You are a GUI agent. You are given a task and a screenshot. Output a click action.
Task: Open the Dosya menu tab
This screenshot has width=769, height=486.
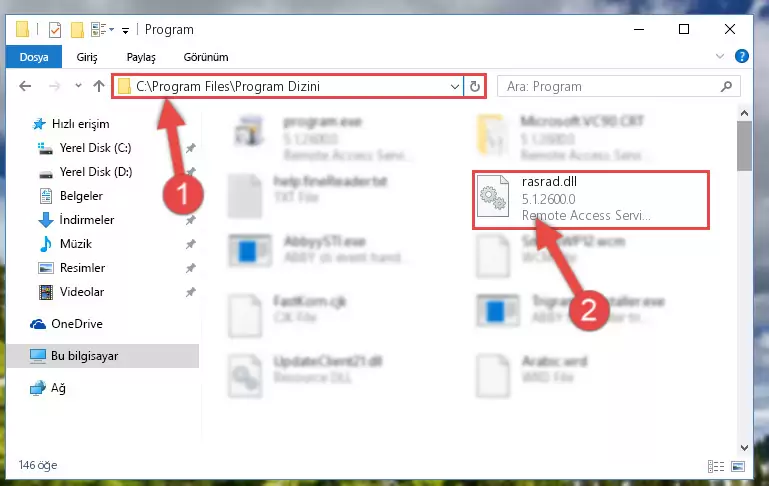[34, 57]
